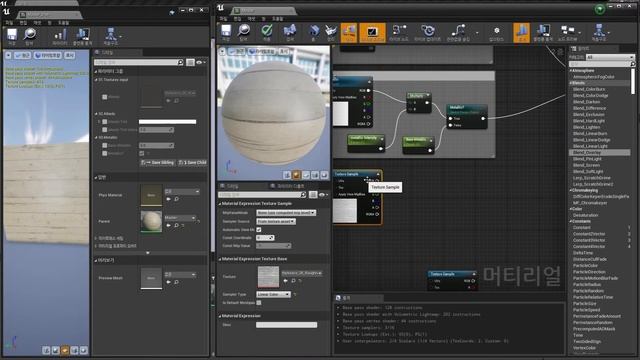Image resolution: width=640 pixels, height=360 pixels.
Task: Collapse Material Expression Texture Base section
Action: 220,259
